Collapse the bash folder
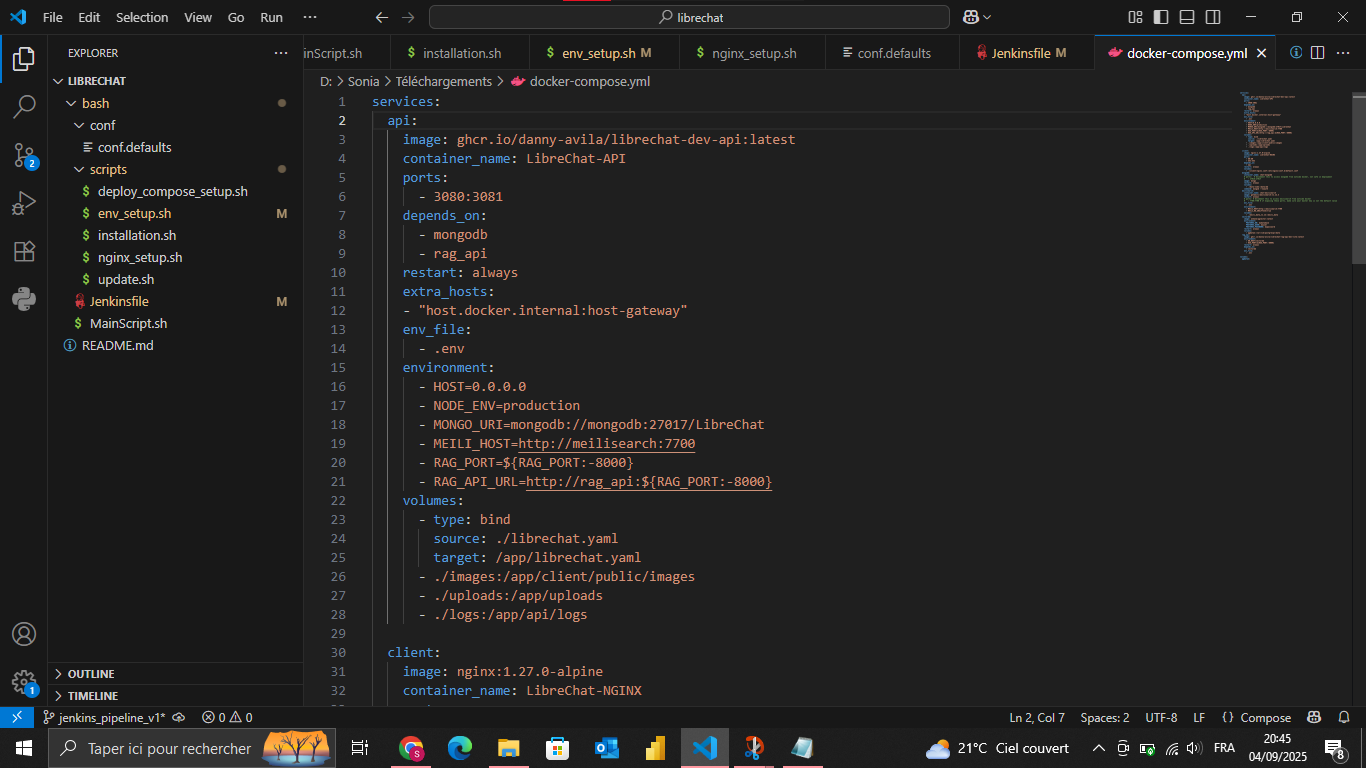 tap(175, 103)
